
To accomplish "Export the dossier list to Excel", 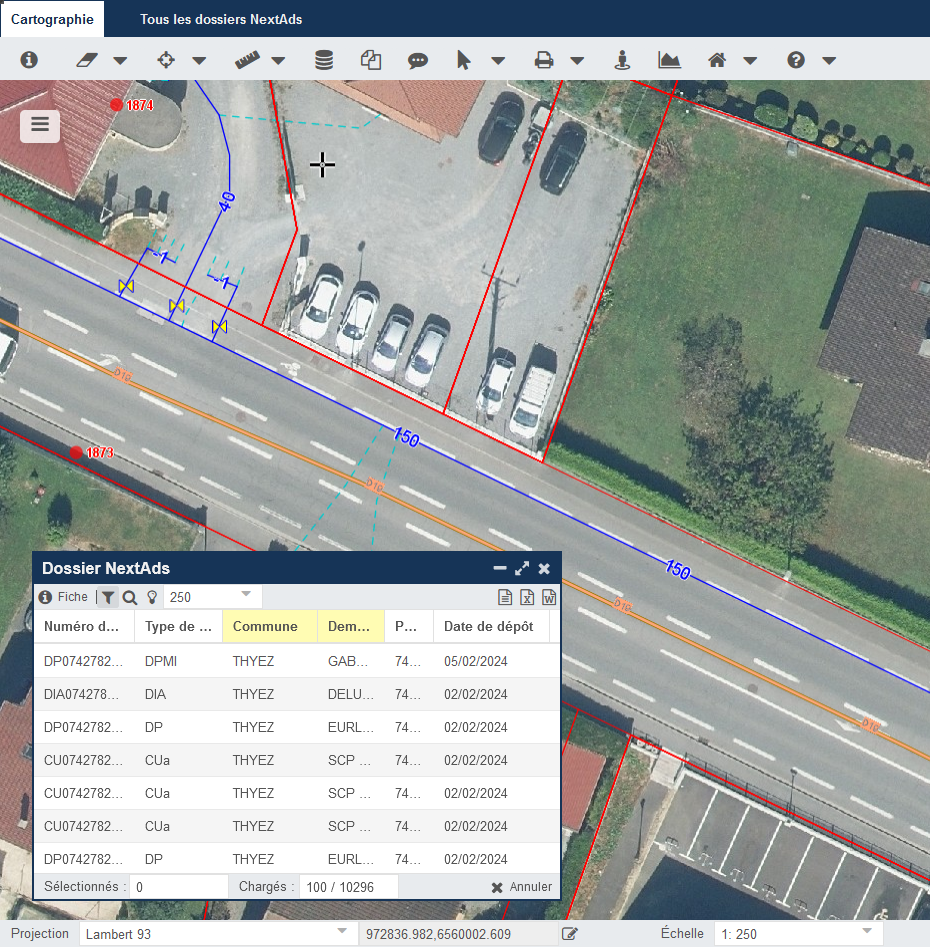I will coord(527,598).
